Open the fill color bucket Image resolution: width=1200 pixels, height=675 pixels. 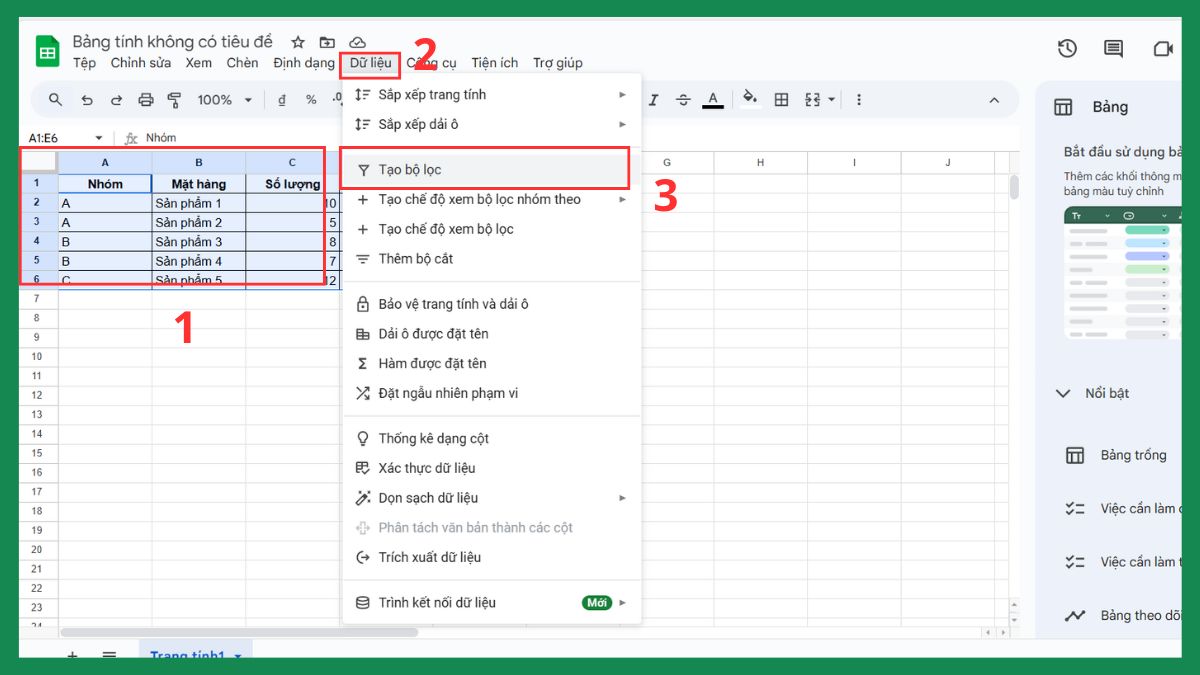tap(750, 99)
